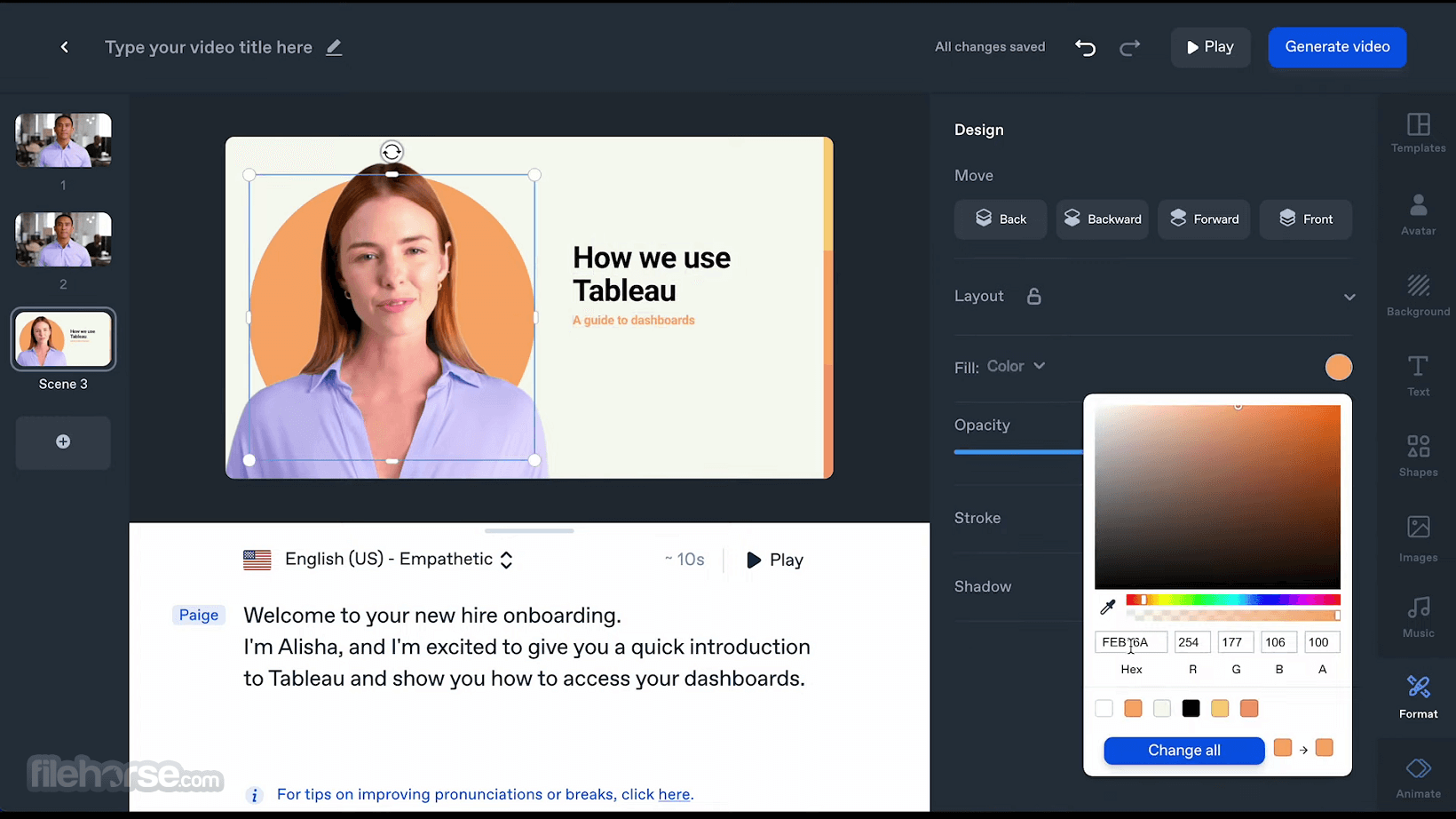Click the Generate video button
1456x819 pixels.
[x=1336, y=47]
